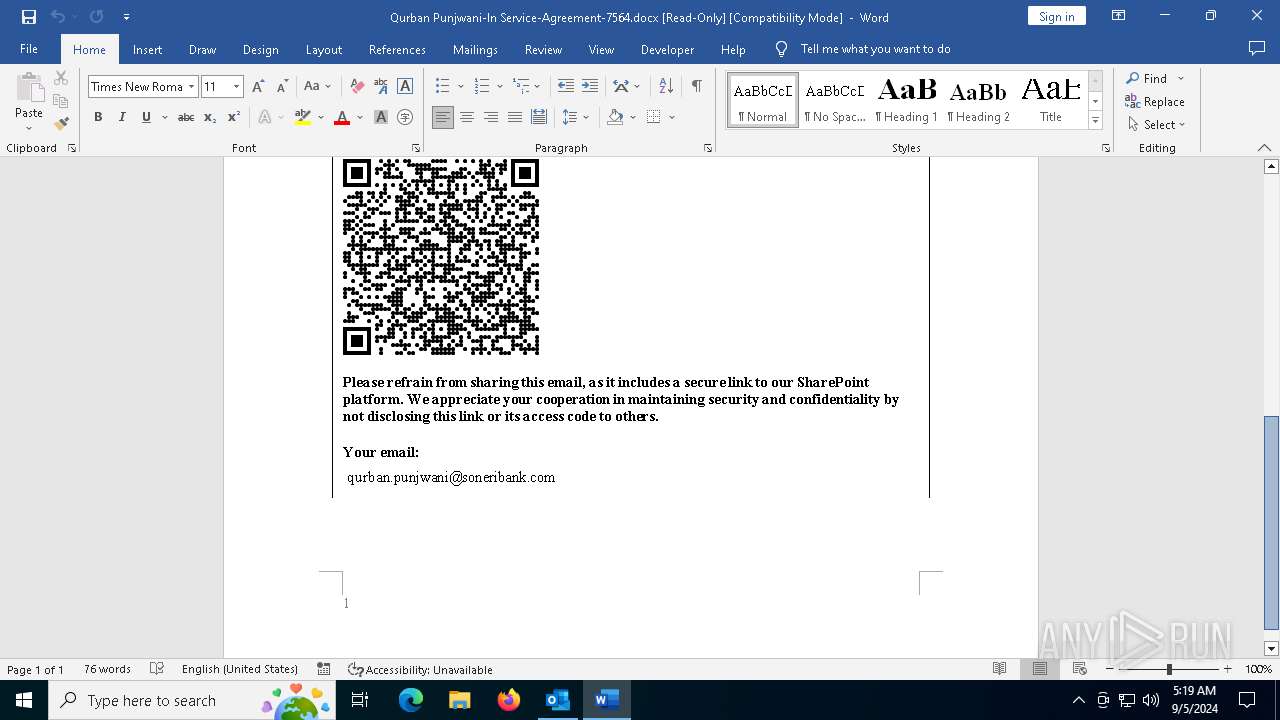Switch to the Review tab

[543, 49]
